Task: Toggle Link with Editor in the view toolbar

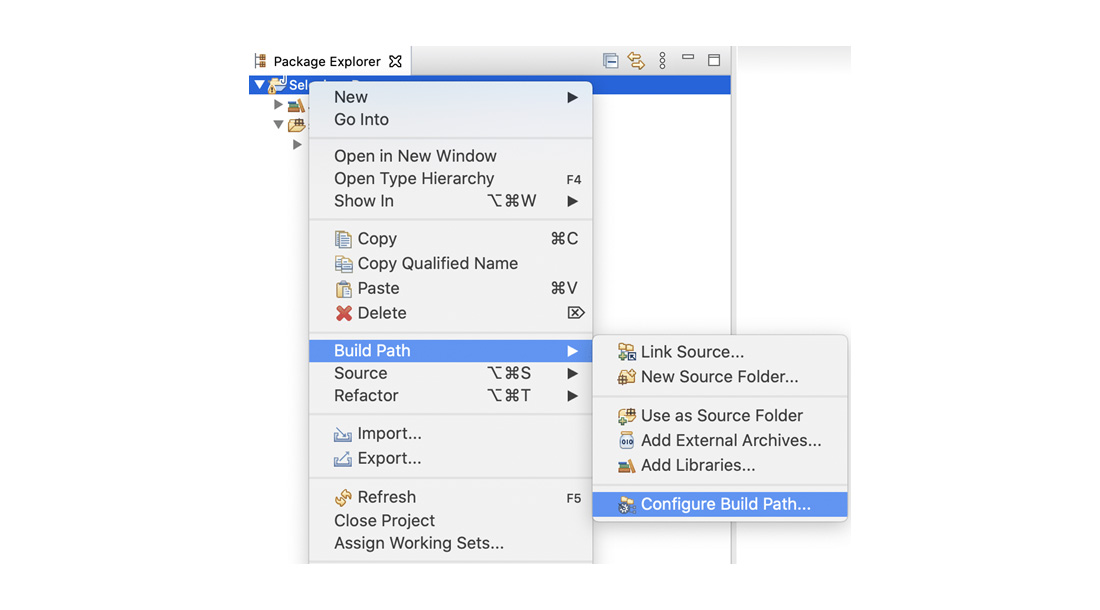Action: [x=638, y=60]
